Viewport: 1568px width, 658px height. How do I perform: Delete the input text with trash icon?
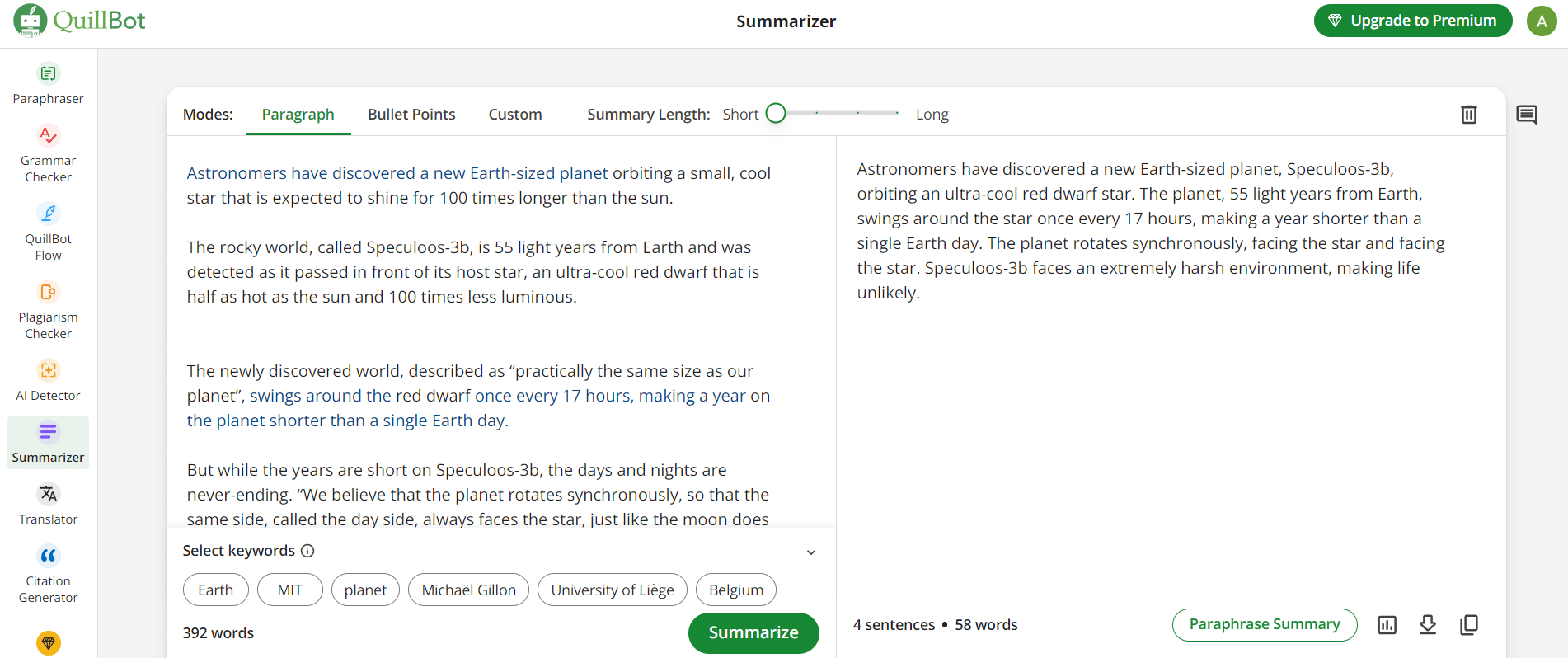coord(1468,115)
